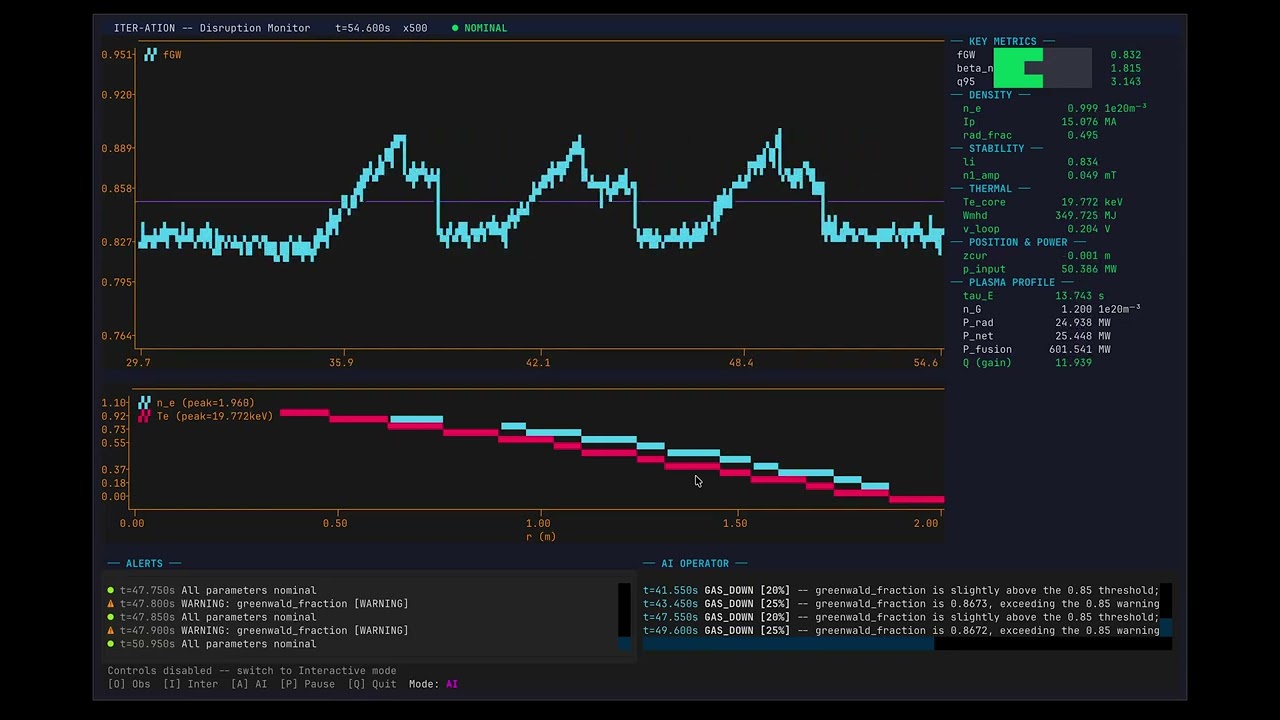This screenshot has height=720, width=1280.
Task: Click the fGW legend icon in the chart
Action: (x=150, y=54)
